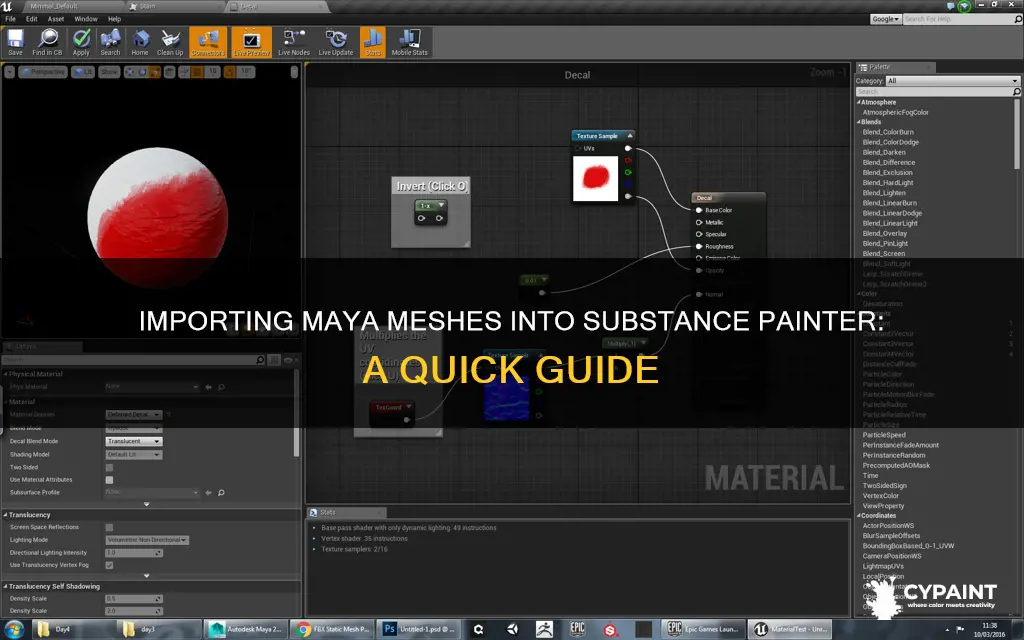
Task: Open Autodesk Maya from the taskbar
Action: (246, 630)
